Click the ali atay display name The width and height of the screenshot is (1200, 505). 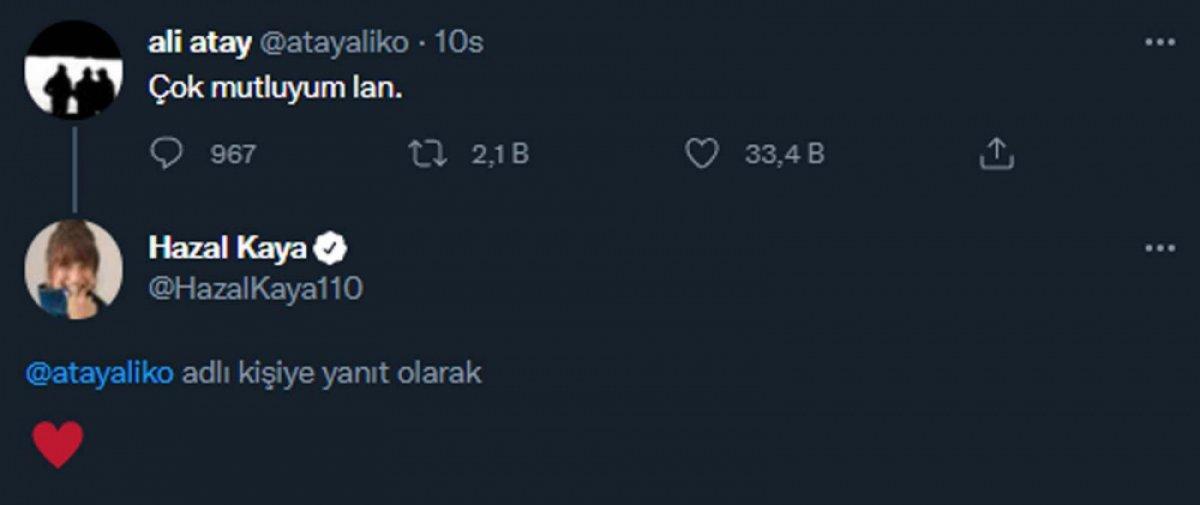[199, 43]
